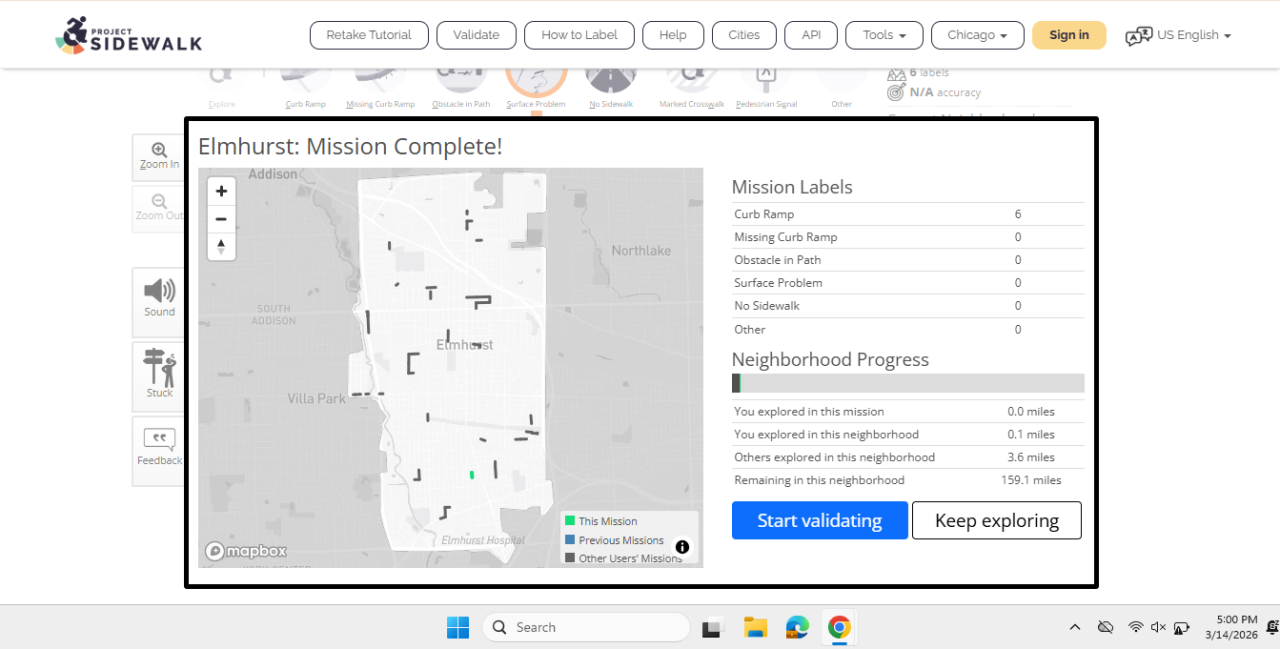
Task: Click 'Remaining in this neighborhood' row
Action: coord(908,480)
